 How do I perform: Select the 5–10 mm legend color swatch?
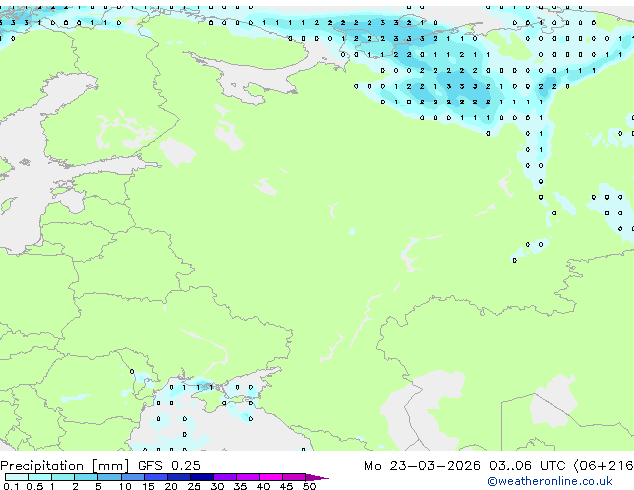pos(109,477)
